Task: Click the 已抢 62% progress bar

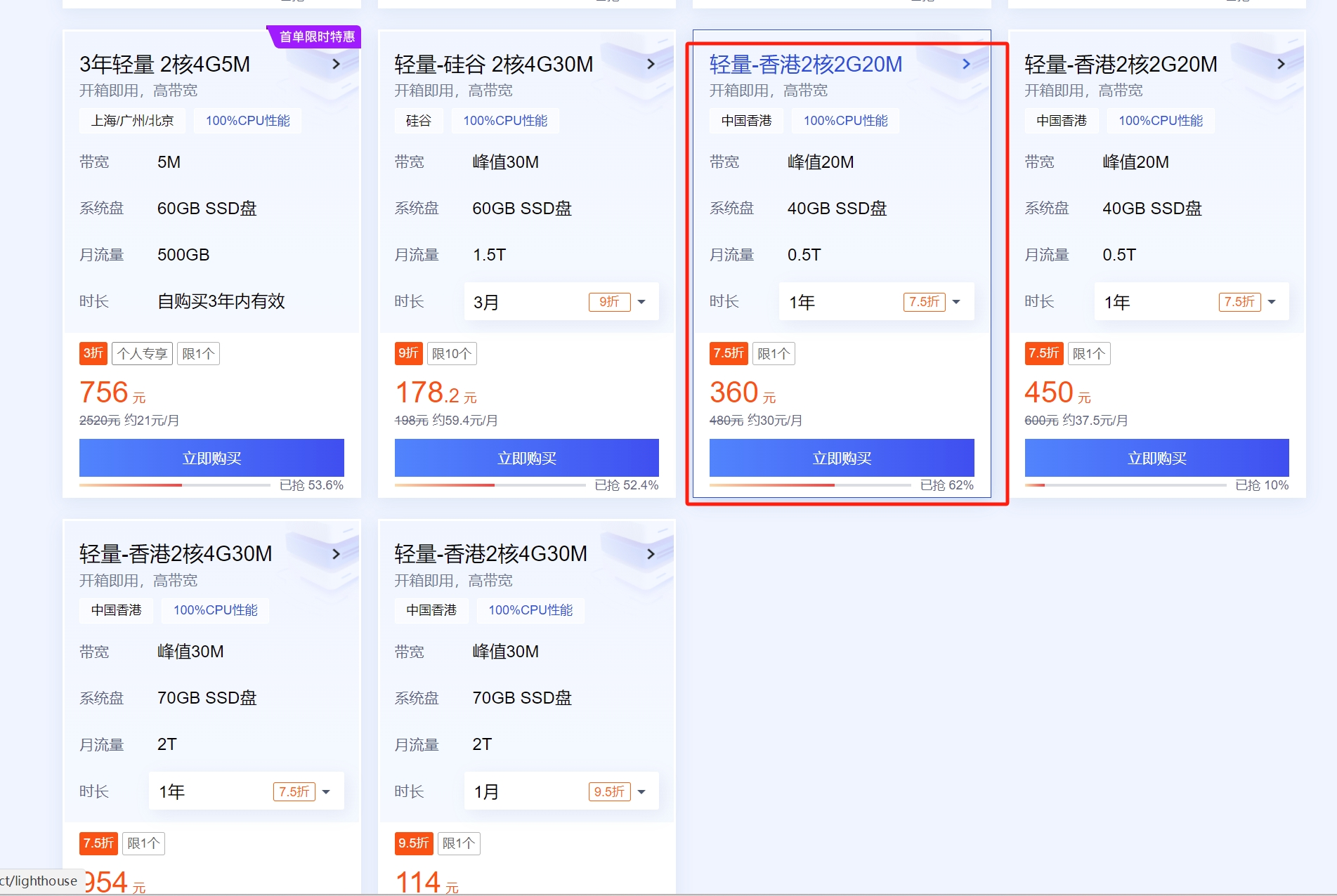Action: pyautogui.click(x=809, y=485)
